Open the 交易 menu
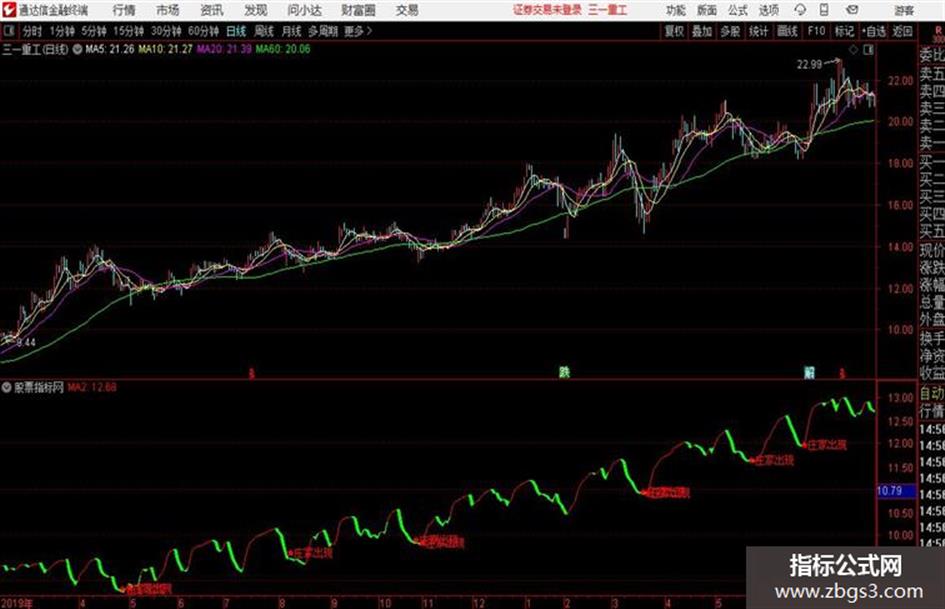945x609 pixels. [x=407, y=10]
